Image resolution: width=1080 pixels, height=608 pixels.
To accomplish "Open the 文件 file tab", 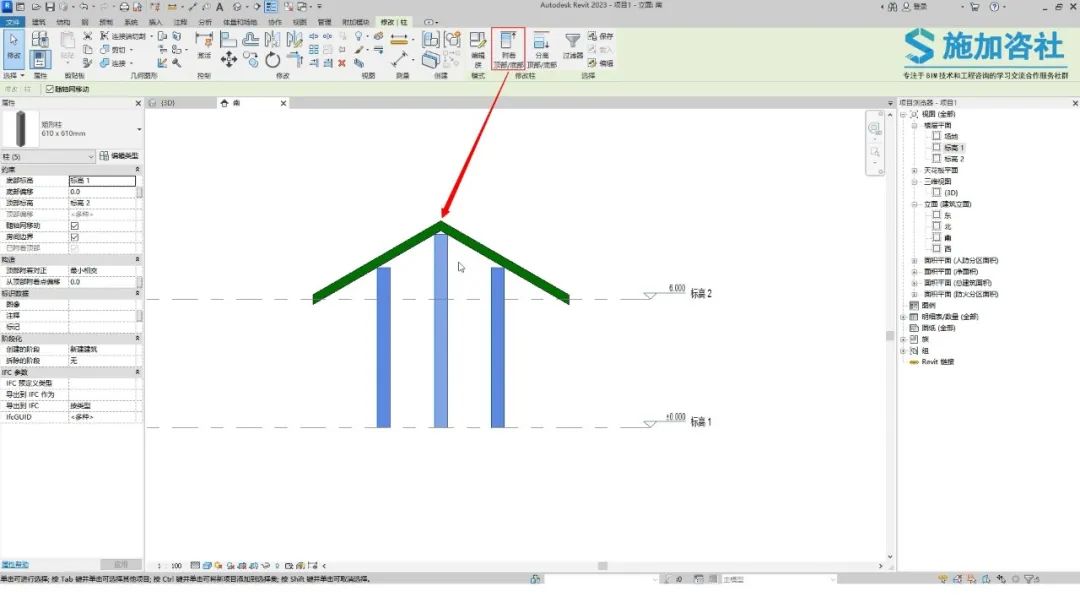I will click(x=12, y=22).
